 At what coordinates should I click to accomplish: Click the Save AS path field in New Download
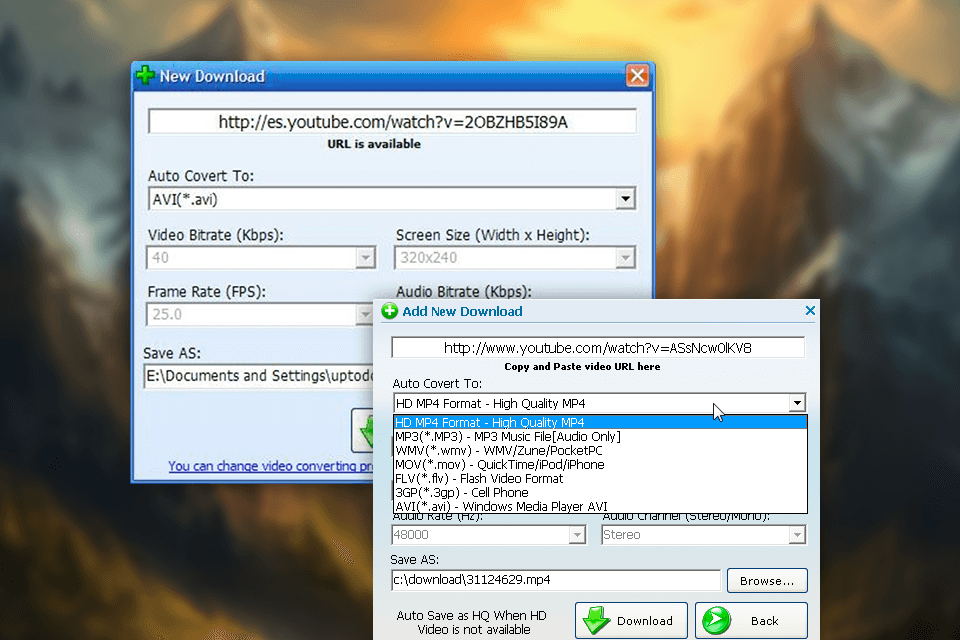point(258,375)
